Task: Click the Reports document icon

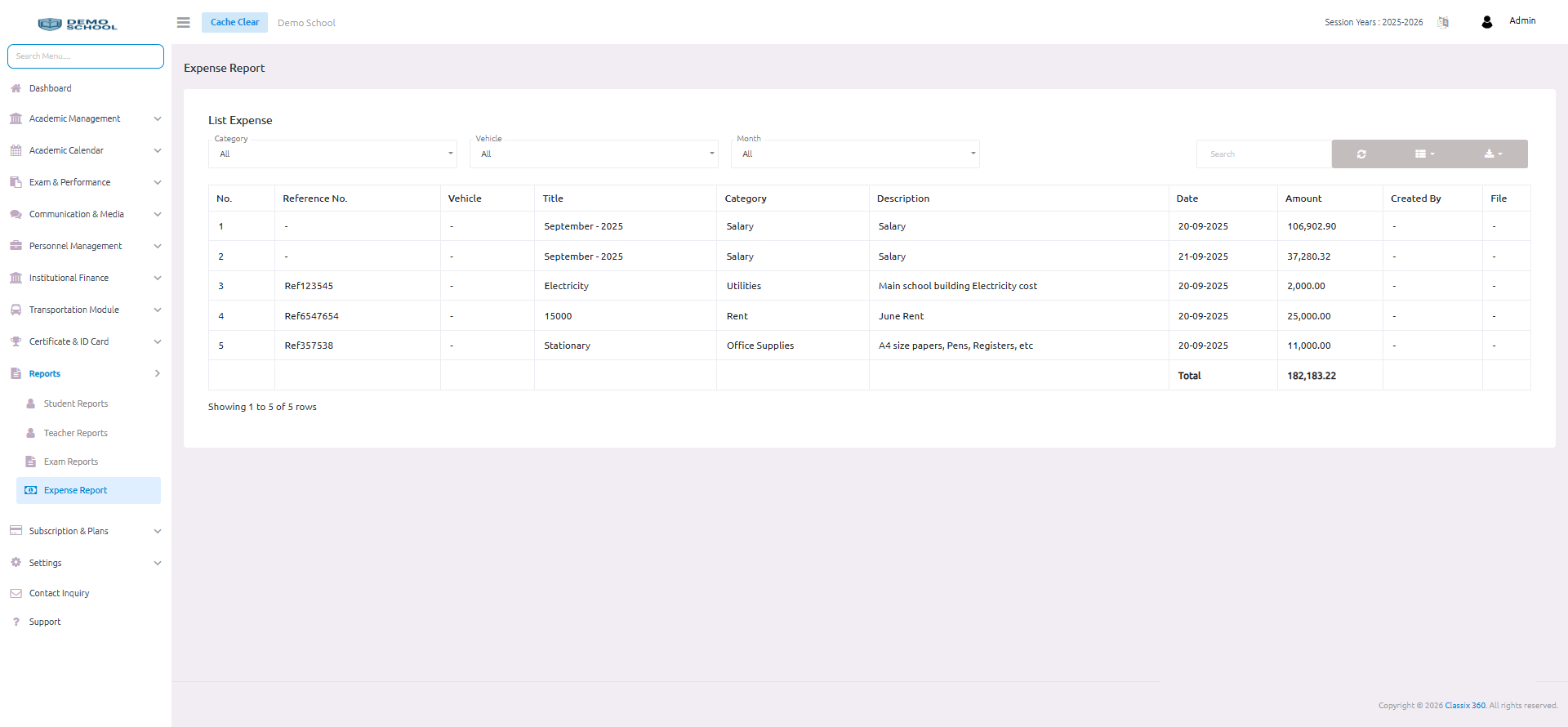Action: [16, 373]
